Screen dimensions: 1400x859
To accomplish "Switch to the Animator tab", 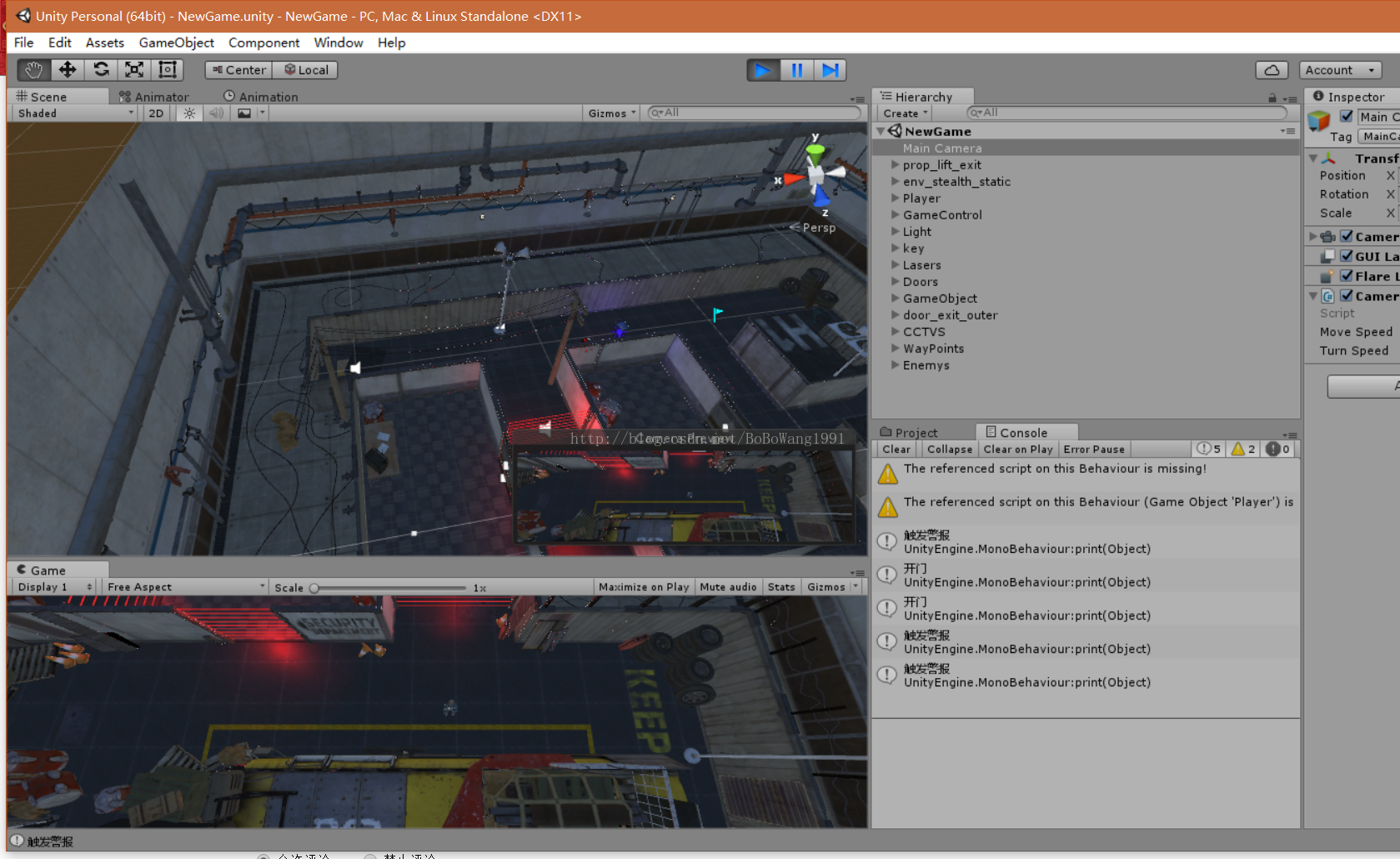I will click(x=154, y=97).
